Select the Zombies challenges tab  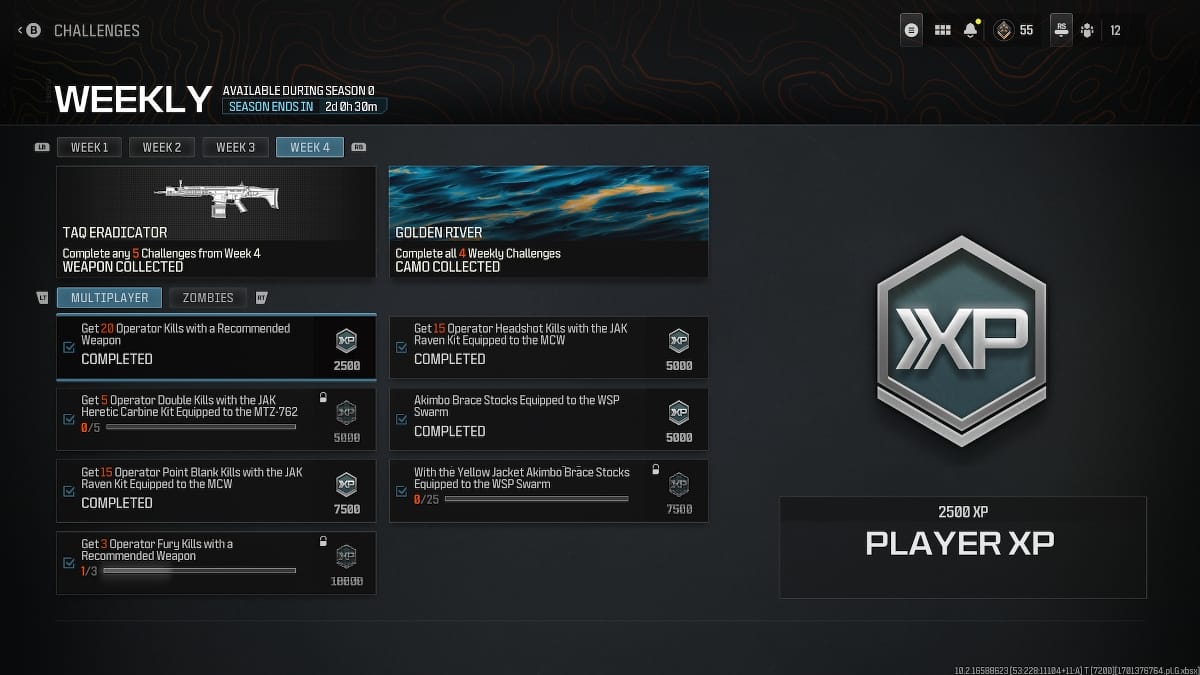[x=208, y=297]
